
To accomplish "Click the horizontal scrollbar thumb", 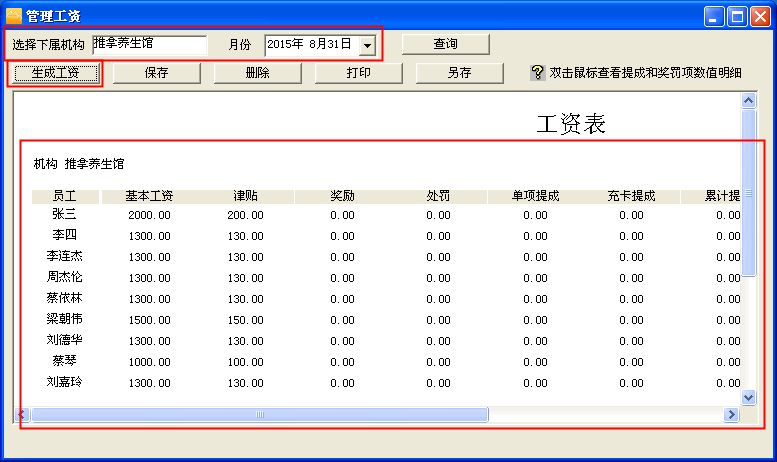I will [x=260, y=414].
